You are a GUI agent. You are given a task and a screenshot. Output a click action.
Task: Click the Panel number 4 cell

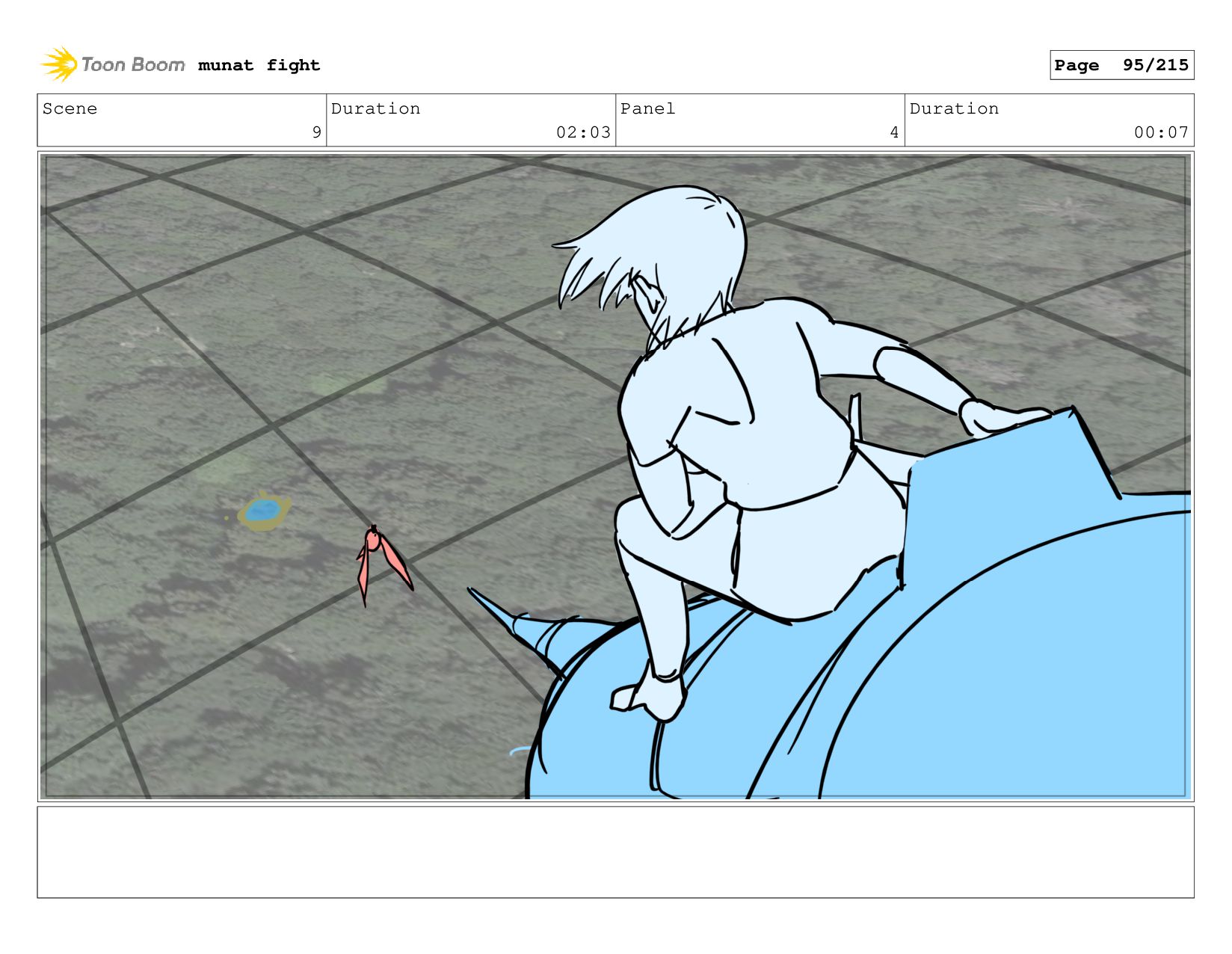tap(760, 120)
